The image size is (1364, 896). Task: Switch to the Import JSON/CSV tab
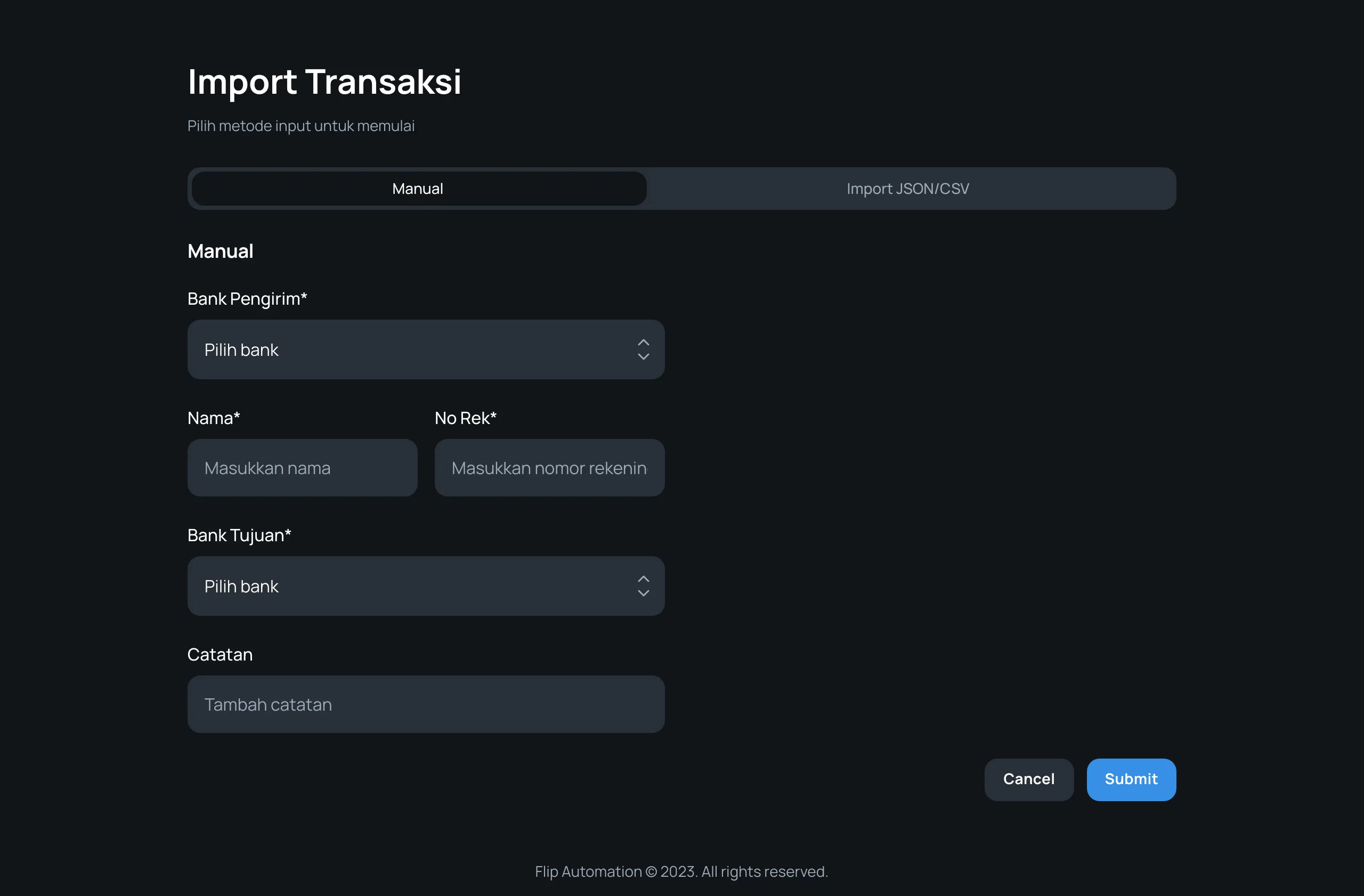click(907, 188)
